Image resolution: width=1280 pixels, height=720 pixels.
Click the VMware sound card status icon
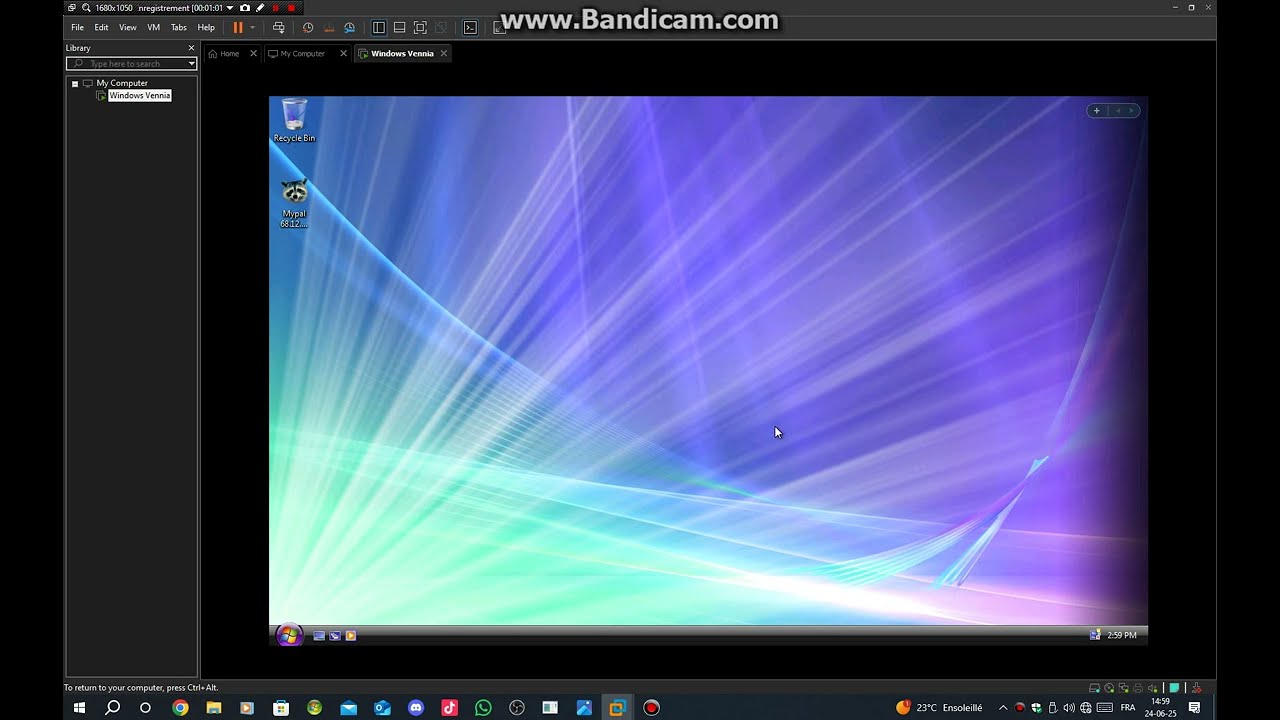1153,688
